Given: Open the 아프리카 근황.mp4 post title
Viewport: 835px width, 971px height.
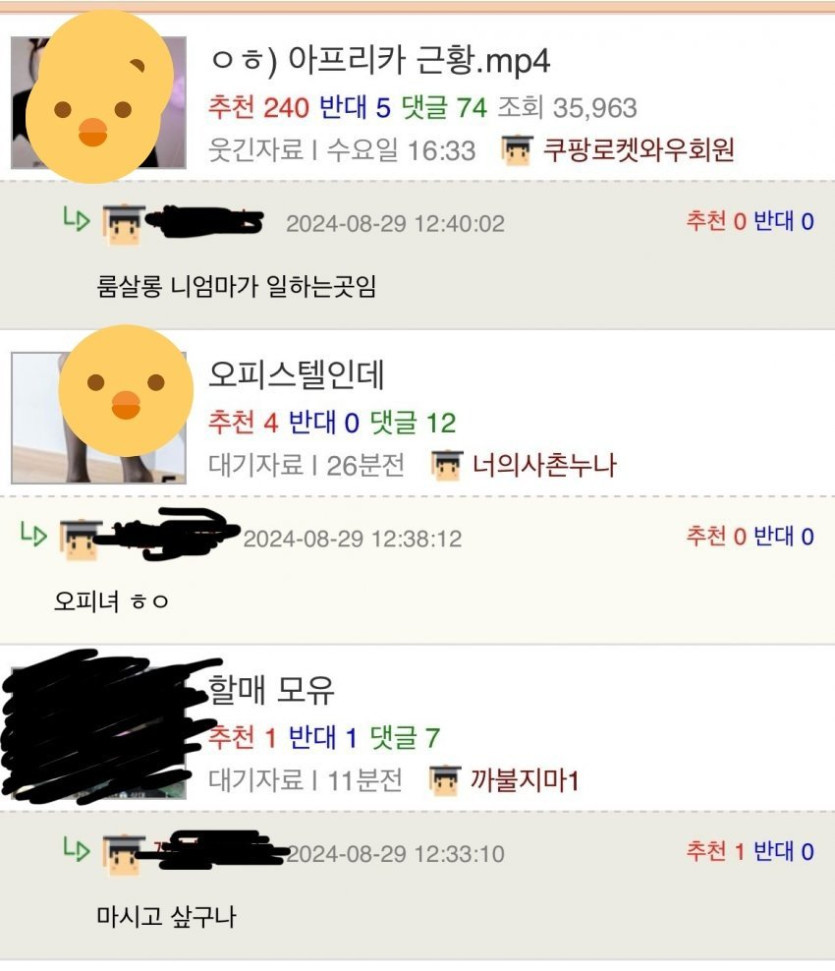Looking at the screenshot, I should 380,61.
